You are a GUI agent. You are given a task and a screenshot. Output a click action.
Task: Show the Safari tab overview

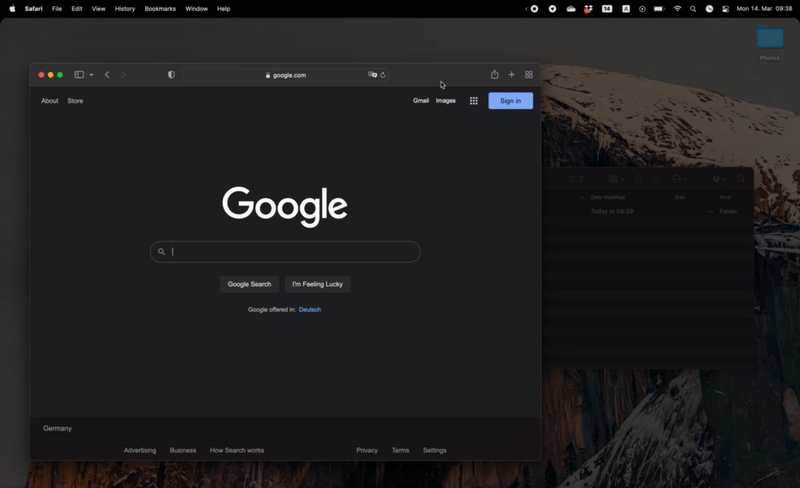coord(529,75)
